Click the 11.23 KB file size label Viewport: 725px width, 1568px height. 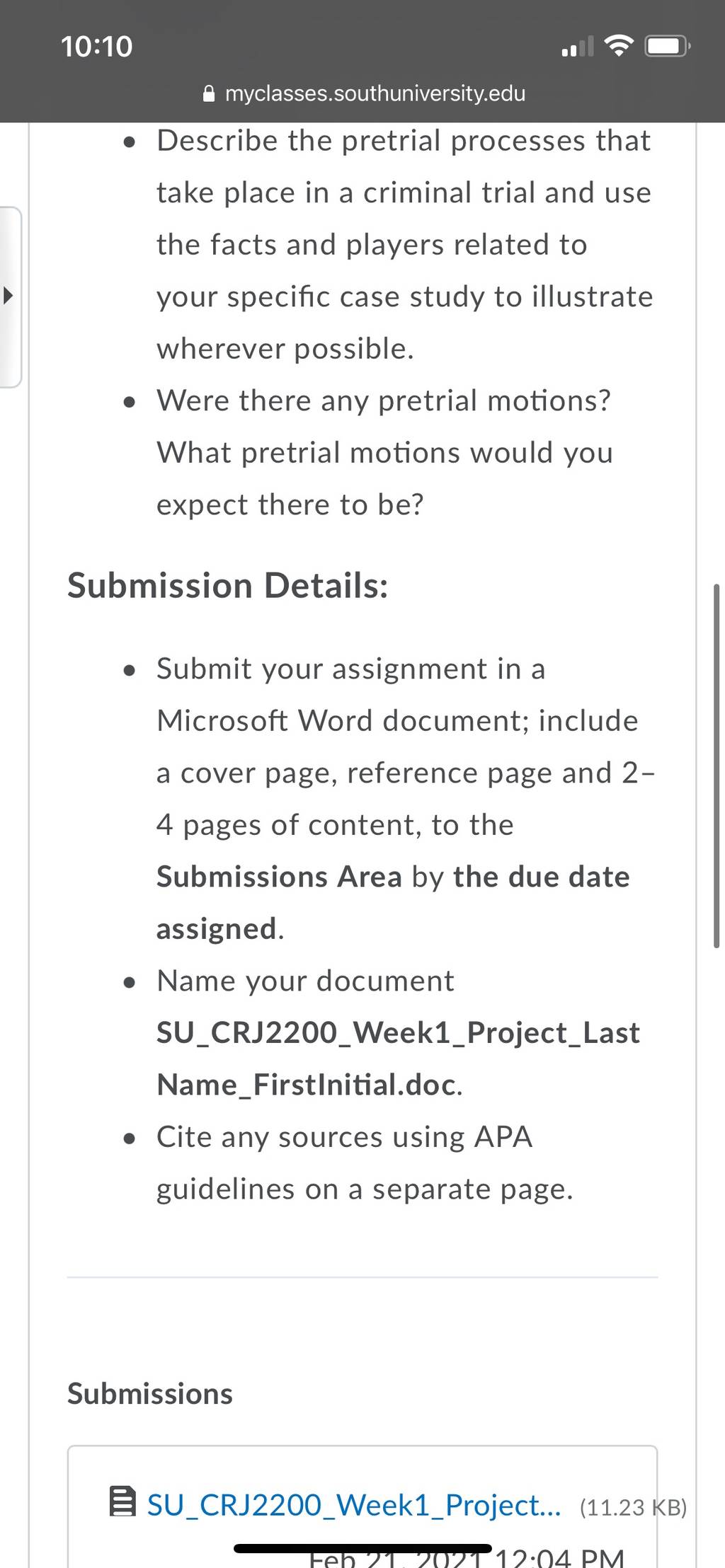tap(634, 1507)
